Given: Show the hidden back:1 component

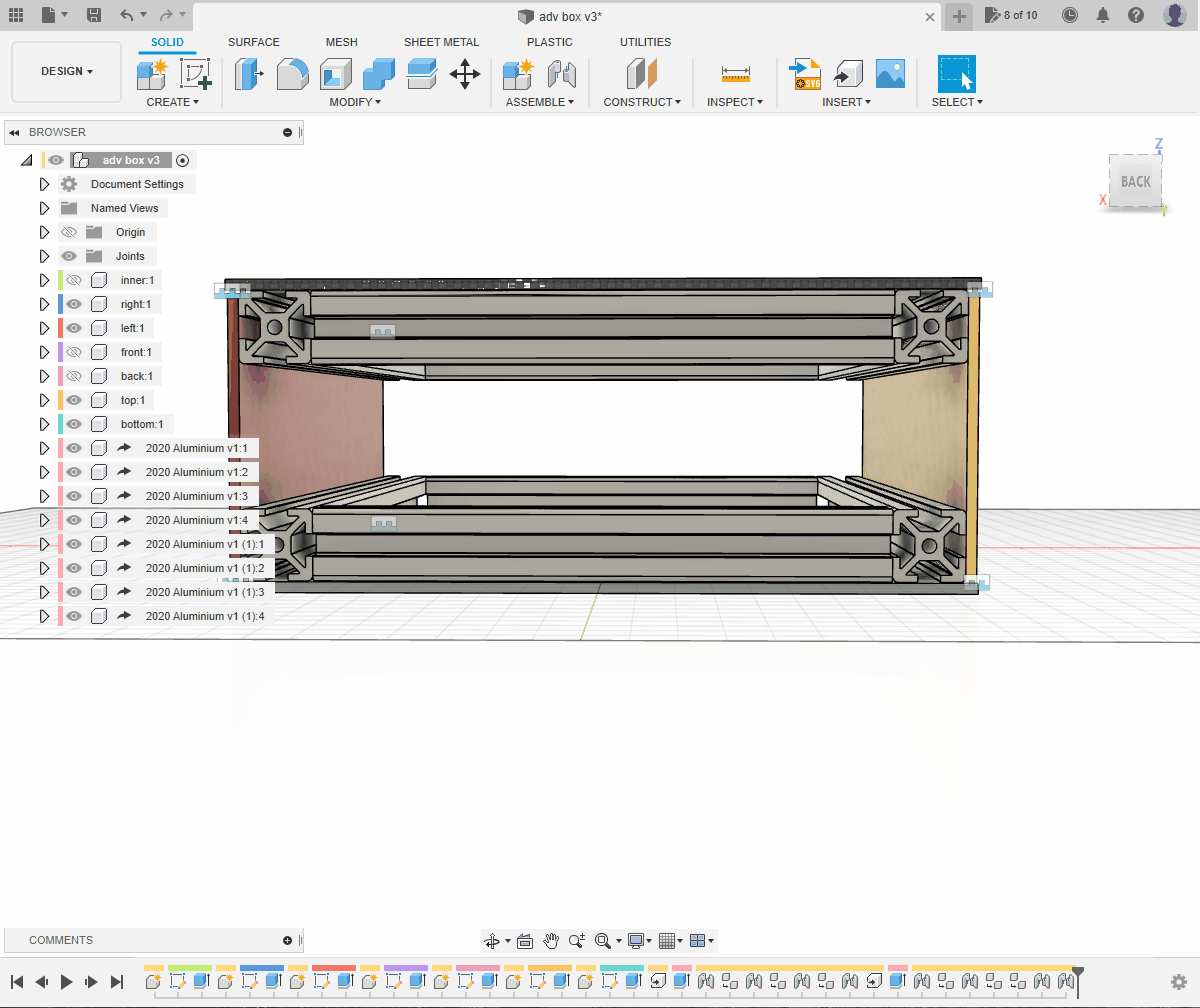Looking at the screenshot, I should [x=73, y=376].
